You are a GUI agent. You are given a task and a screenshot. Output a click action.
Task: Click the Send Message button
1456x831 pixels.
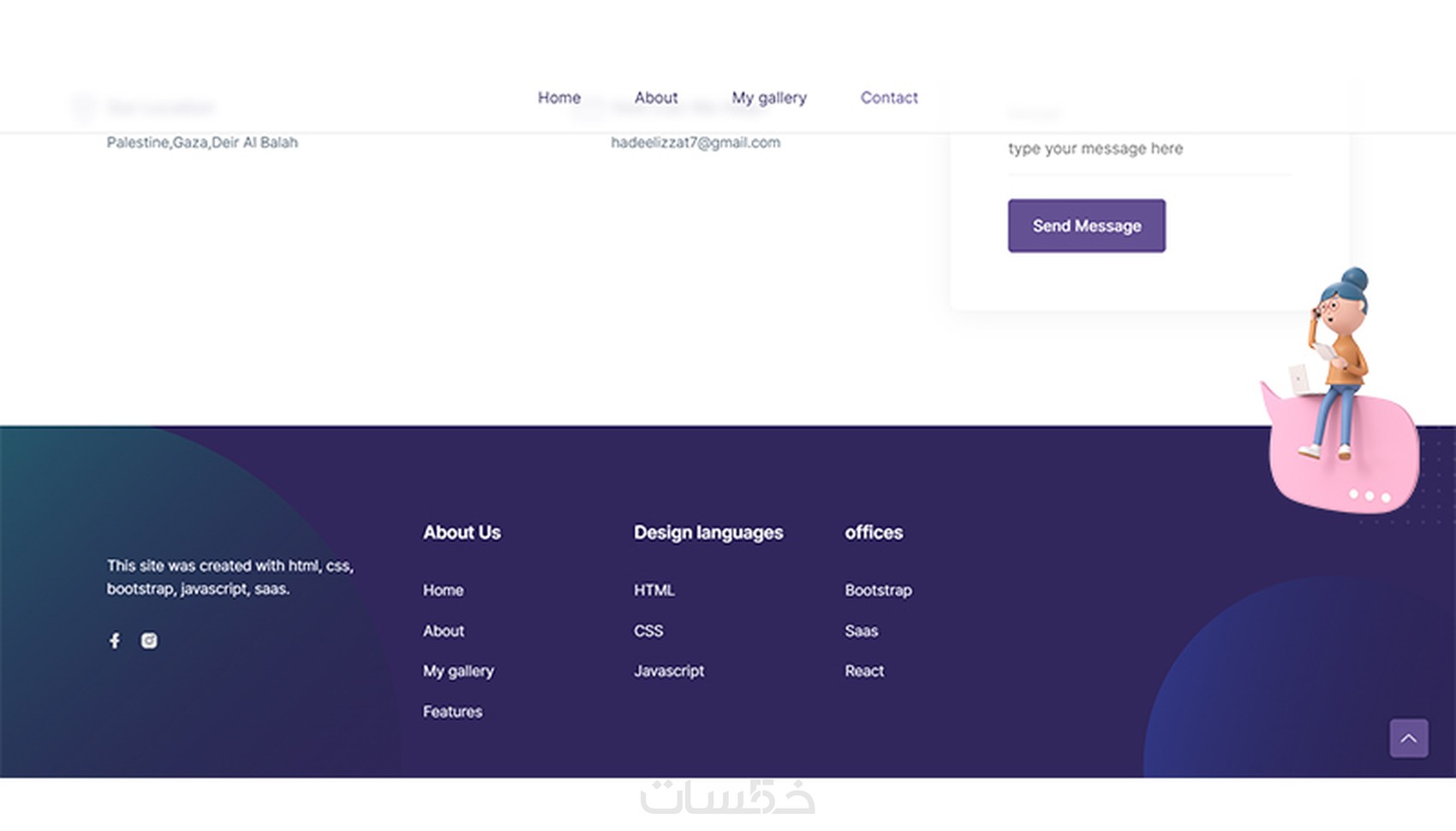(x=1087, y=226)
